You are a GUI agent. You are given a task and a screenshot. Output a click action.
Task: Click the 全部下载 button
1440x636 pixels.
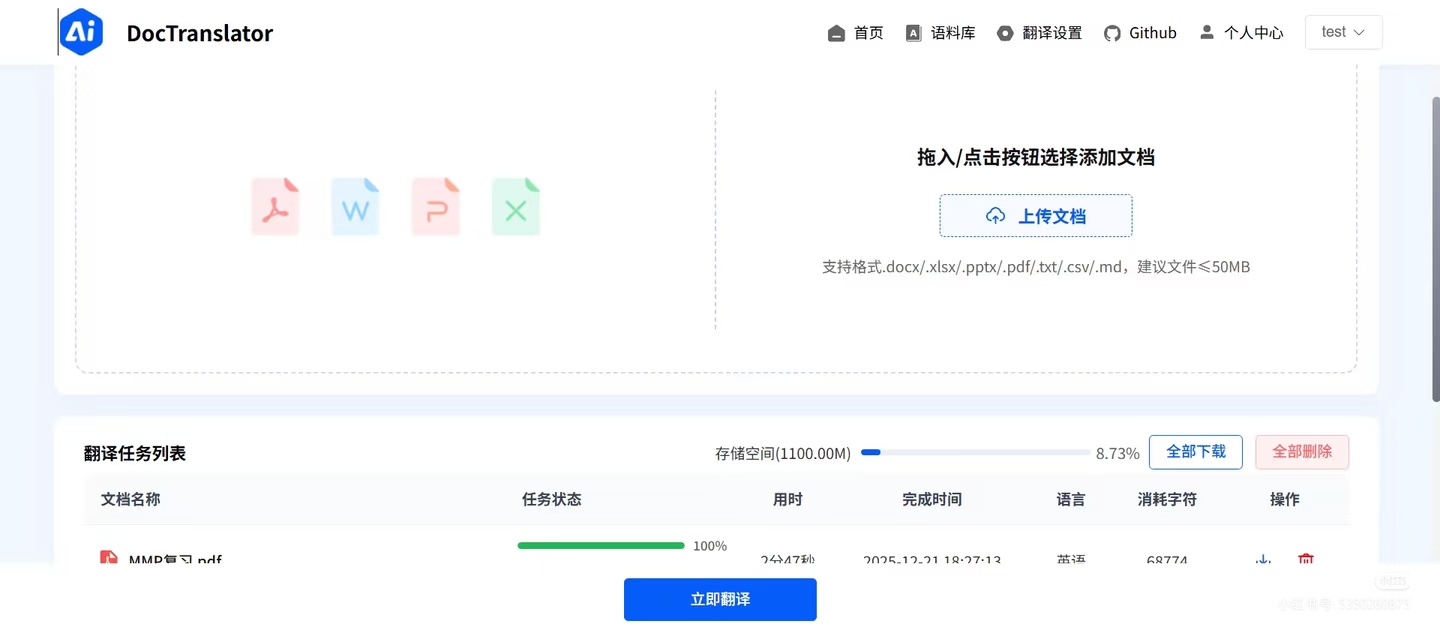[x=1196, y=452]
